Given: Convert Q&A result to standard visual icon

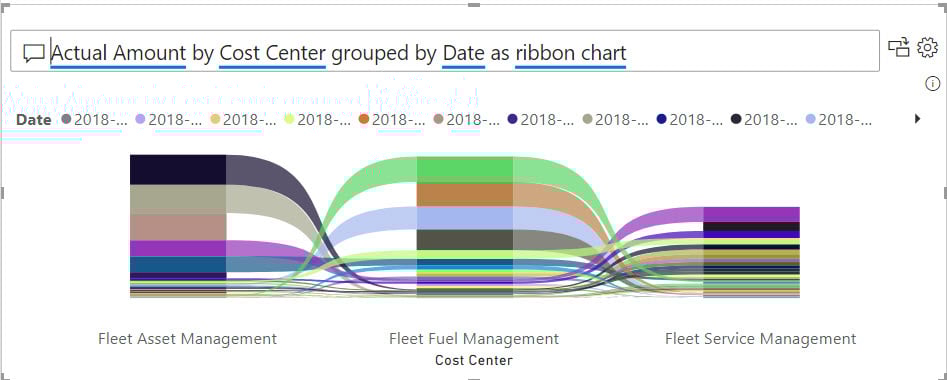Looking at the screenshot, I should (899, 47).
